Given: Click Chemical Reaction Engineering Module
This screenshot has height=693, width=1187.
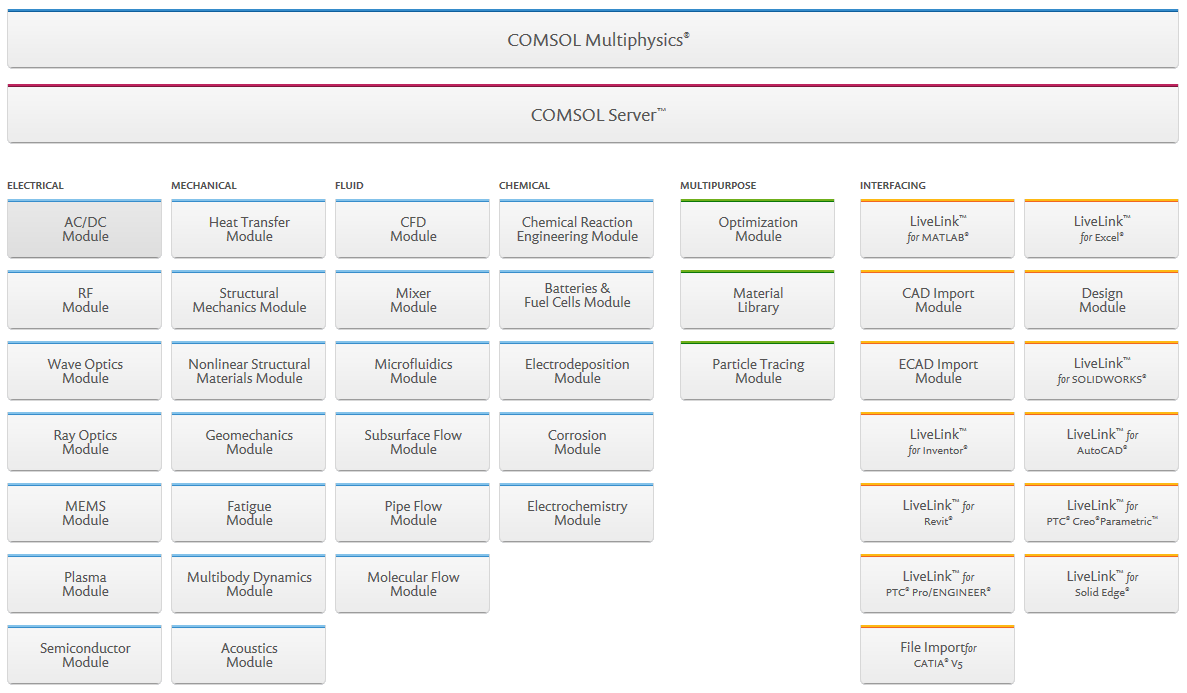Looking at the screenshot, I should coord(577,230).
